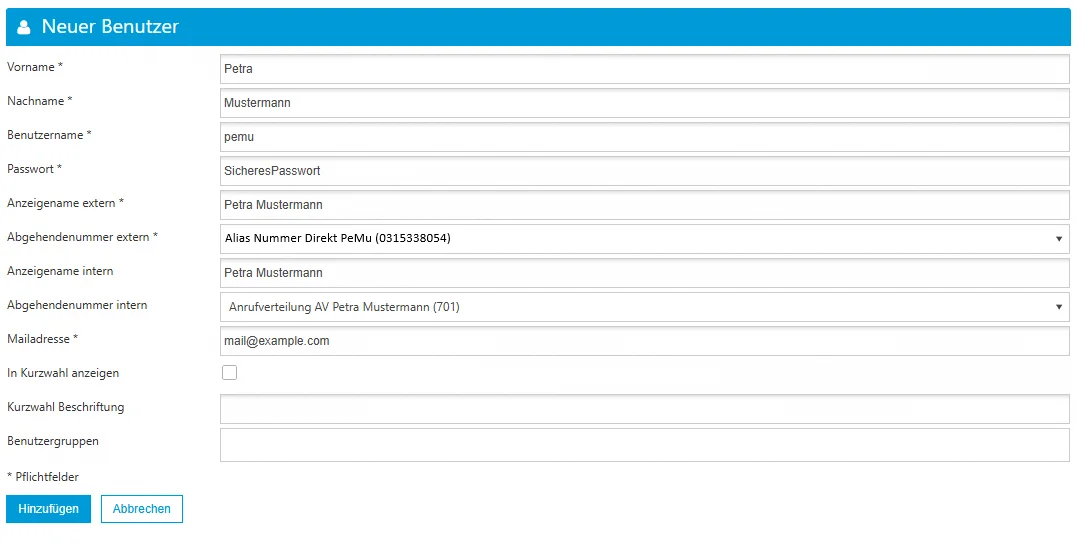
Task: Click into the Vorname field containing Petra
Action: 644,69
